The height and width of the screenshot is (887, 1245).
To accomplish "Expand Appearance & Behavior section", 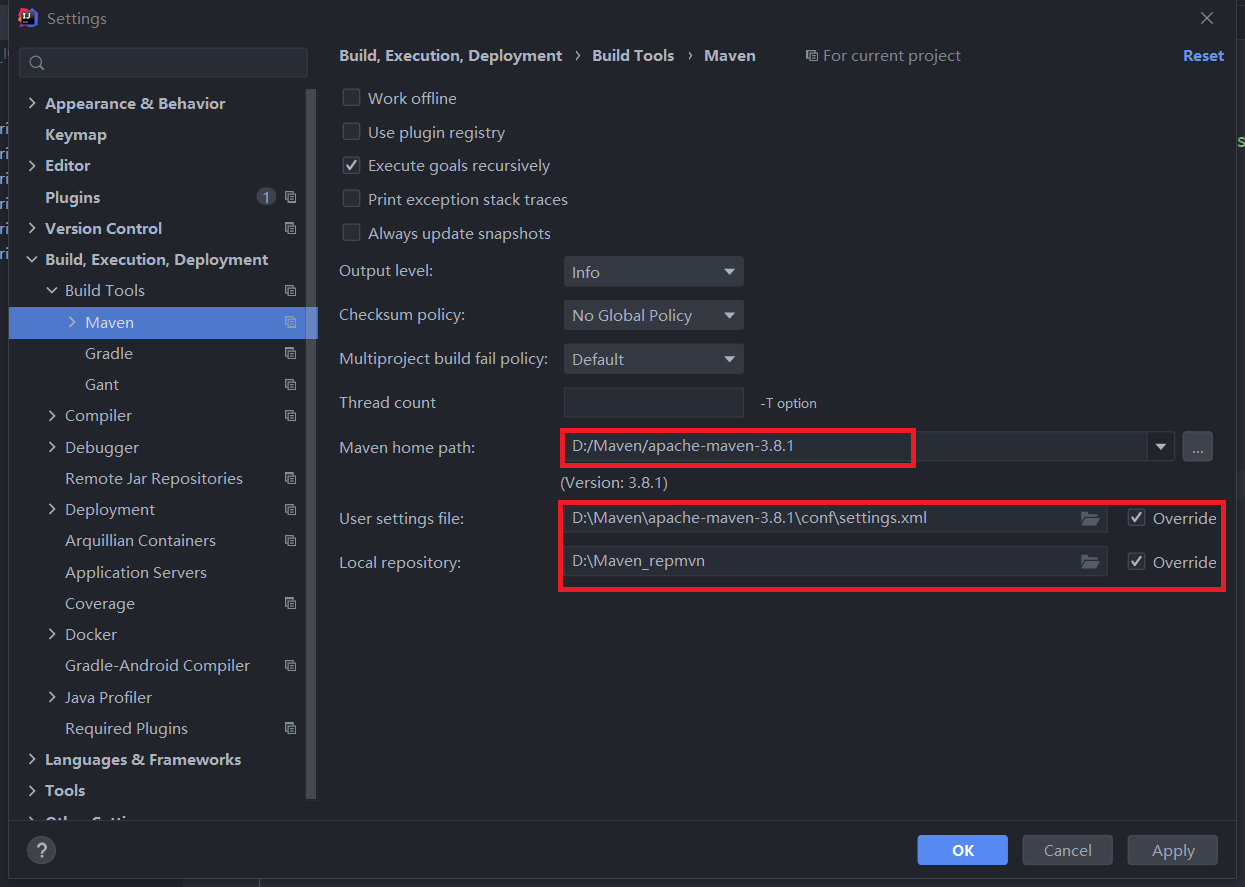I will pyautogui.click(x=32, y=103).
